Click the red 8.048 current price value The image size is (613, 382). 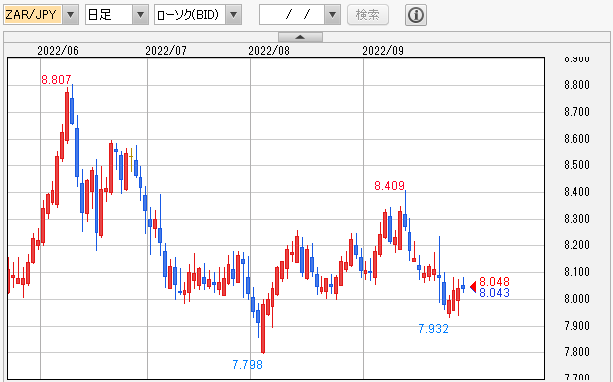[495, 282]
